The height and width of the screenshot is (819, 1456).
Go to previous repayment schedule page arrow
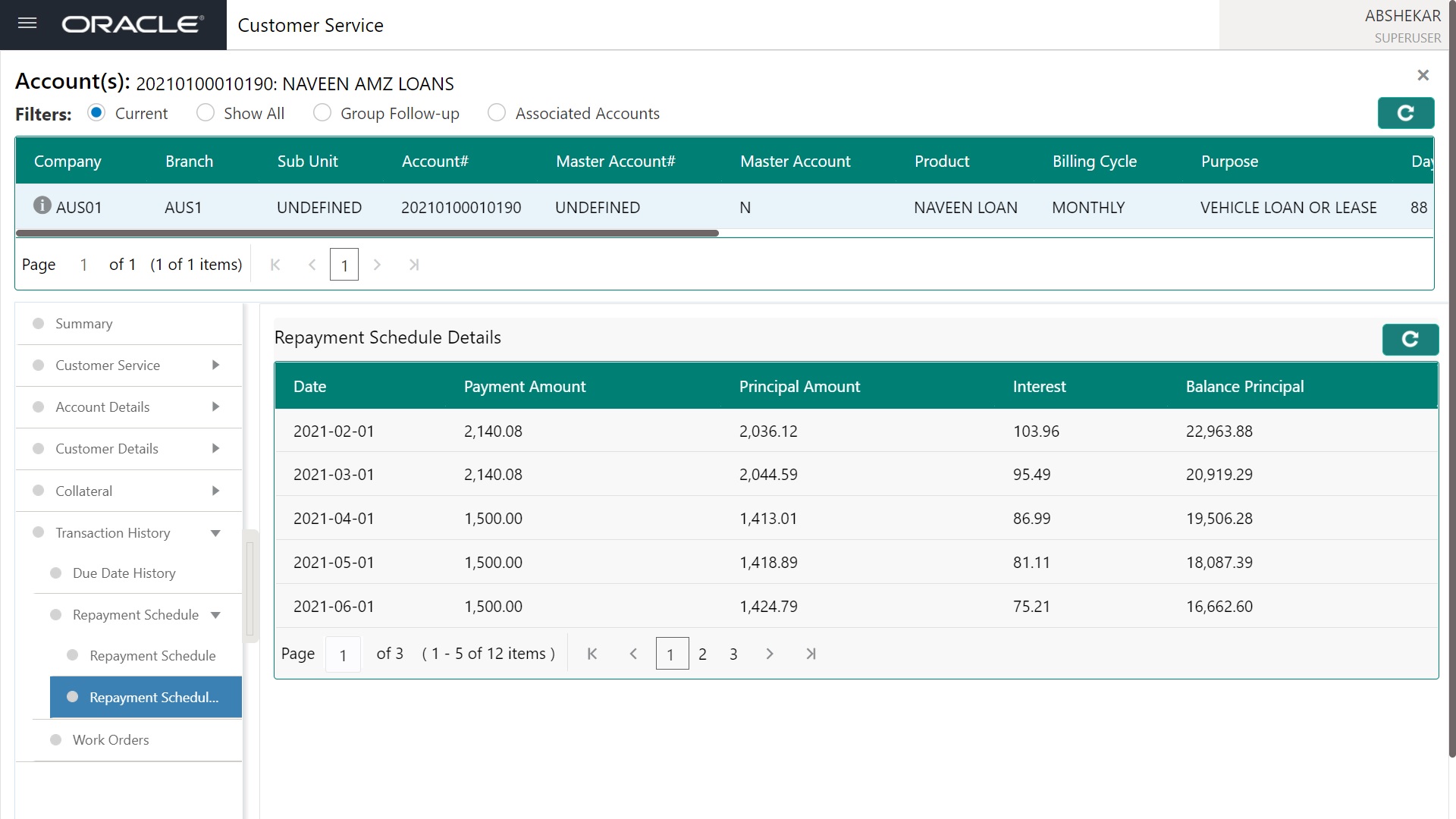pos(633,654)
